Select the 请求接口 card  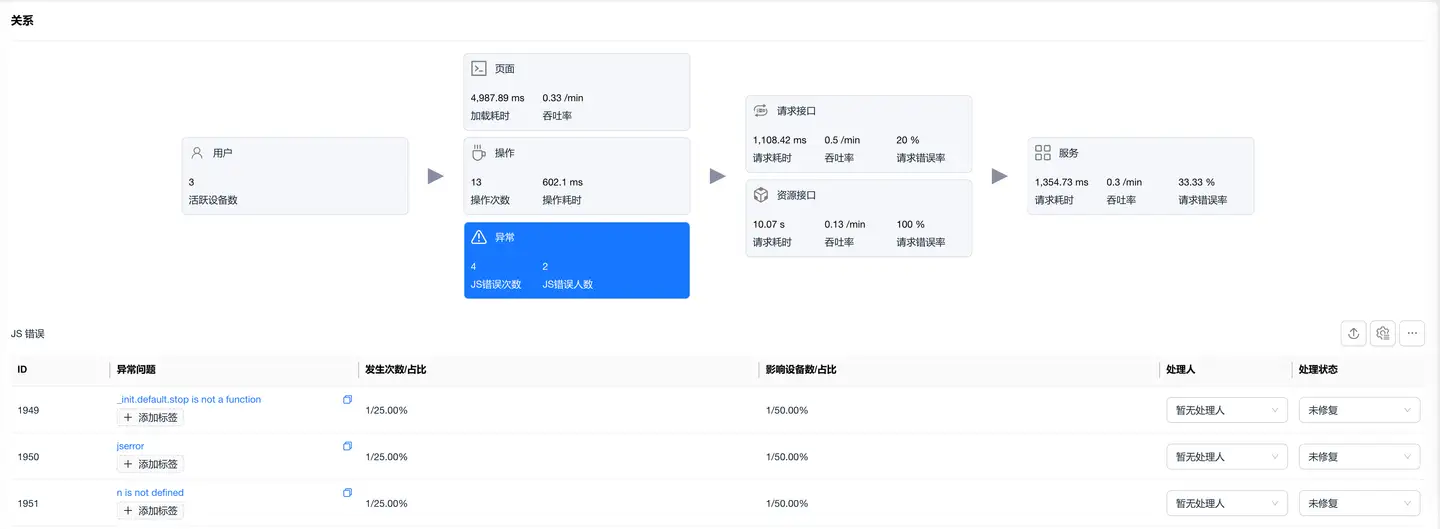858,134
